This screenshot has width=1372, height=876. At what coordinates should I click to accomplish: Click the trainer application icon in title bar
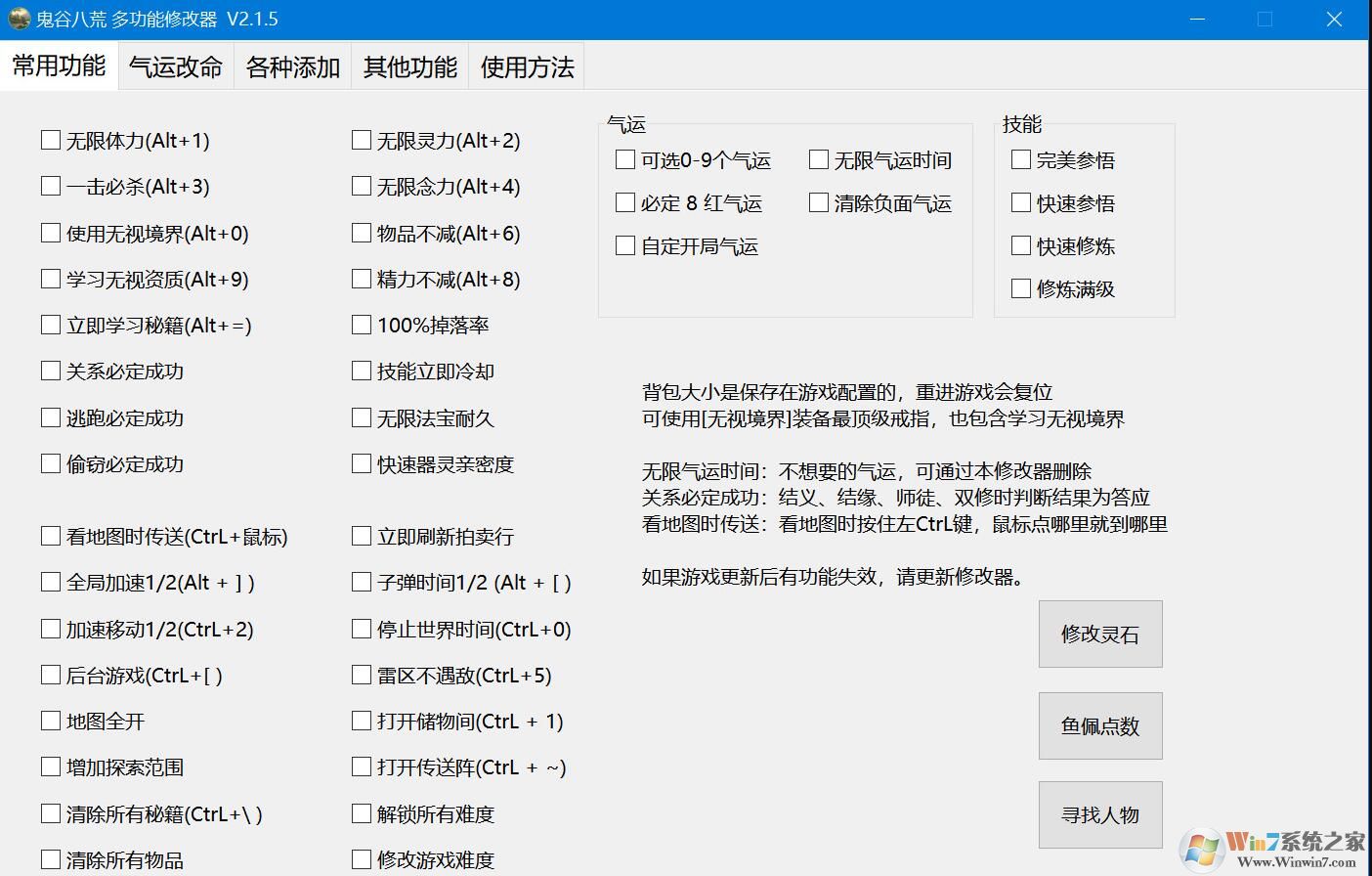click(x=18, y=18)
